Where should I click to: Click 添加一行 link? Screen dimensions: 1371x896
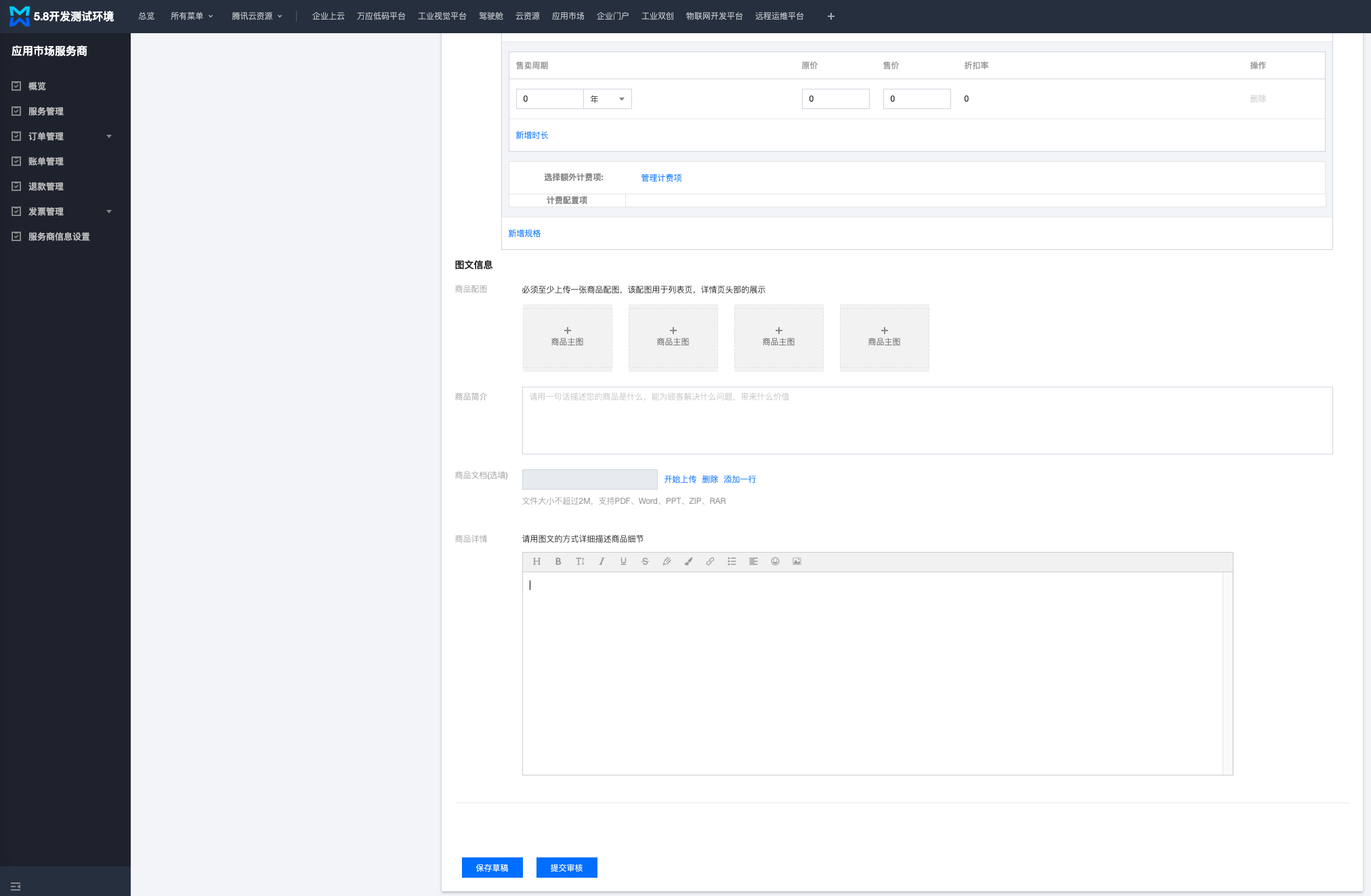pyautogui.click(x=740, y=479)
